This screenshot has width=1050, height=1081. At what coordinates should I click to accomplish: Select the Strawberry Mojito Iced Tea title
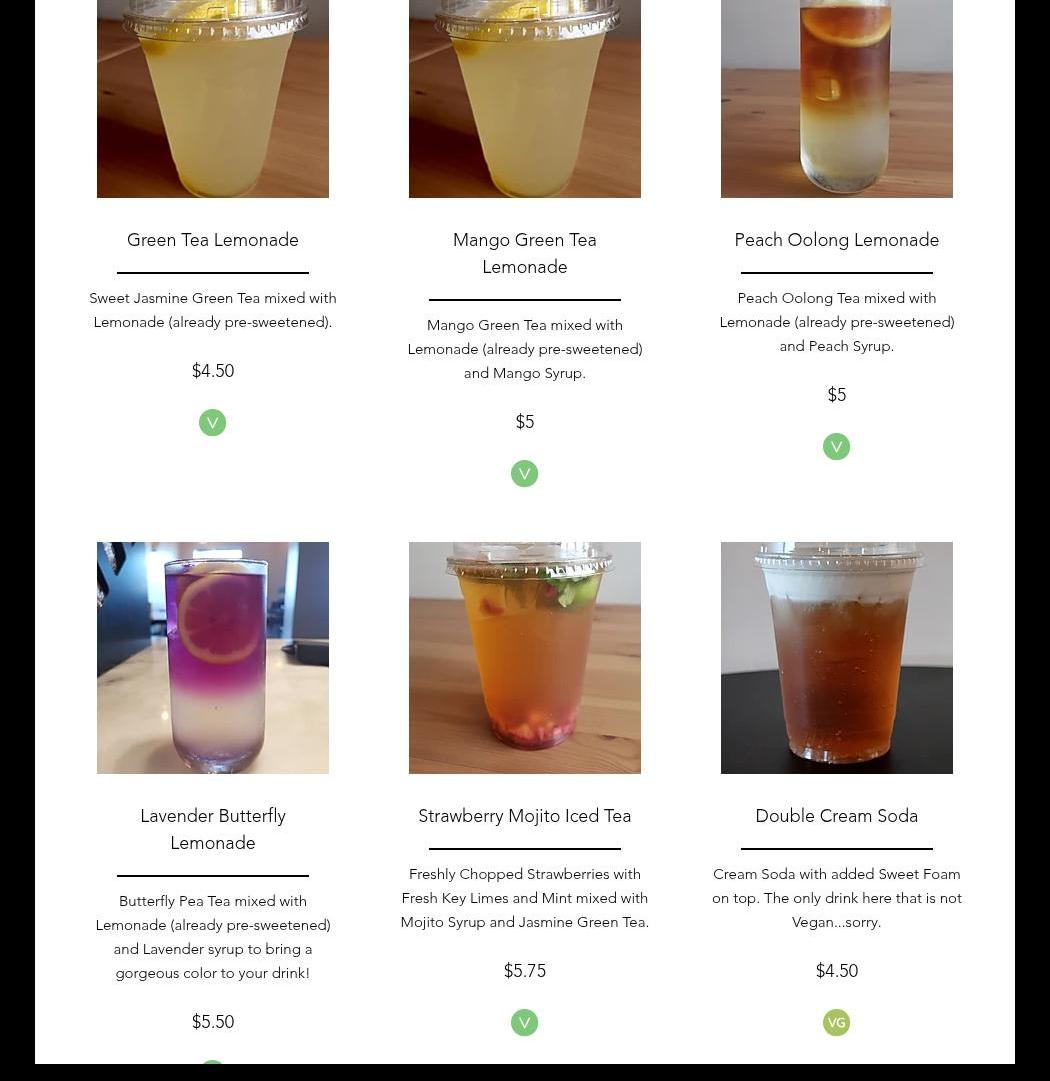point(525,816)
